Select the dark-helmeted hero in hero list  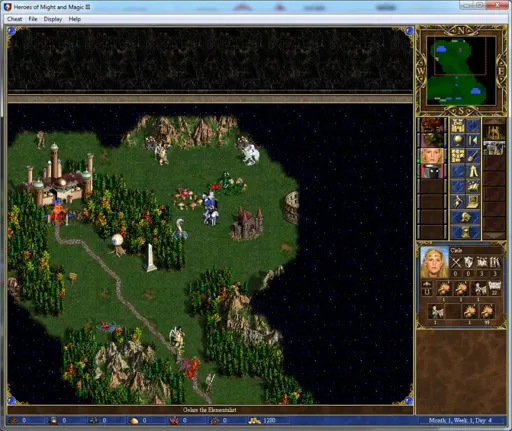(x=432, y=171)
